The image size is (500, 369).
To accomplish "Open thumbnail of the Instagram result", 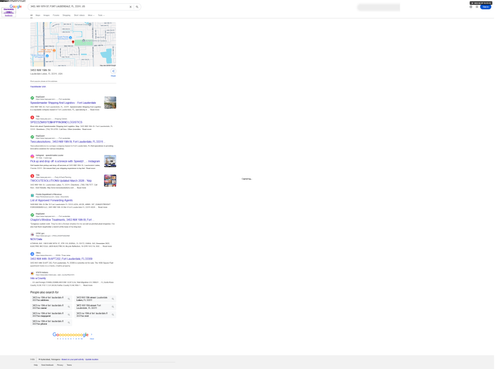I will click(110, 161).
